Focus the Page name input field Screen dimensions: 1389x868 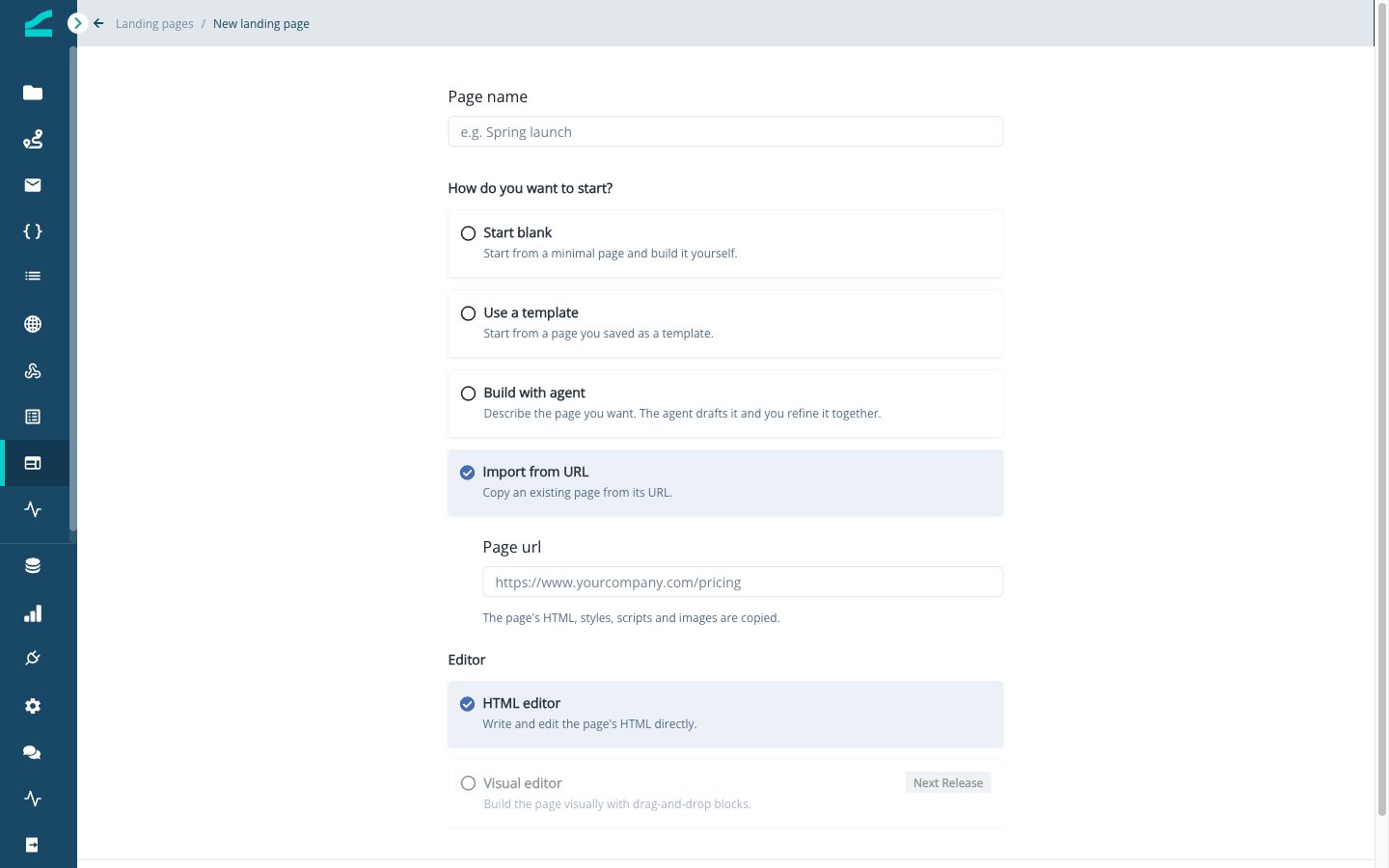pyautogui.click(x=725, y=131)
